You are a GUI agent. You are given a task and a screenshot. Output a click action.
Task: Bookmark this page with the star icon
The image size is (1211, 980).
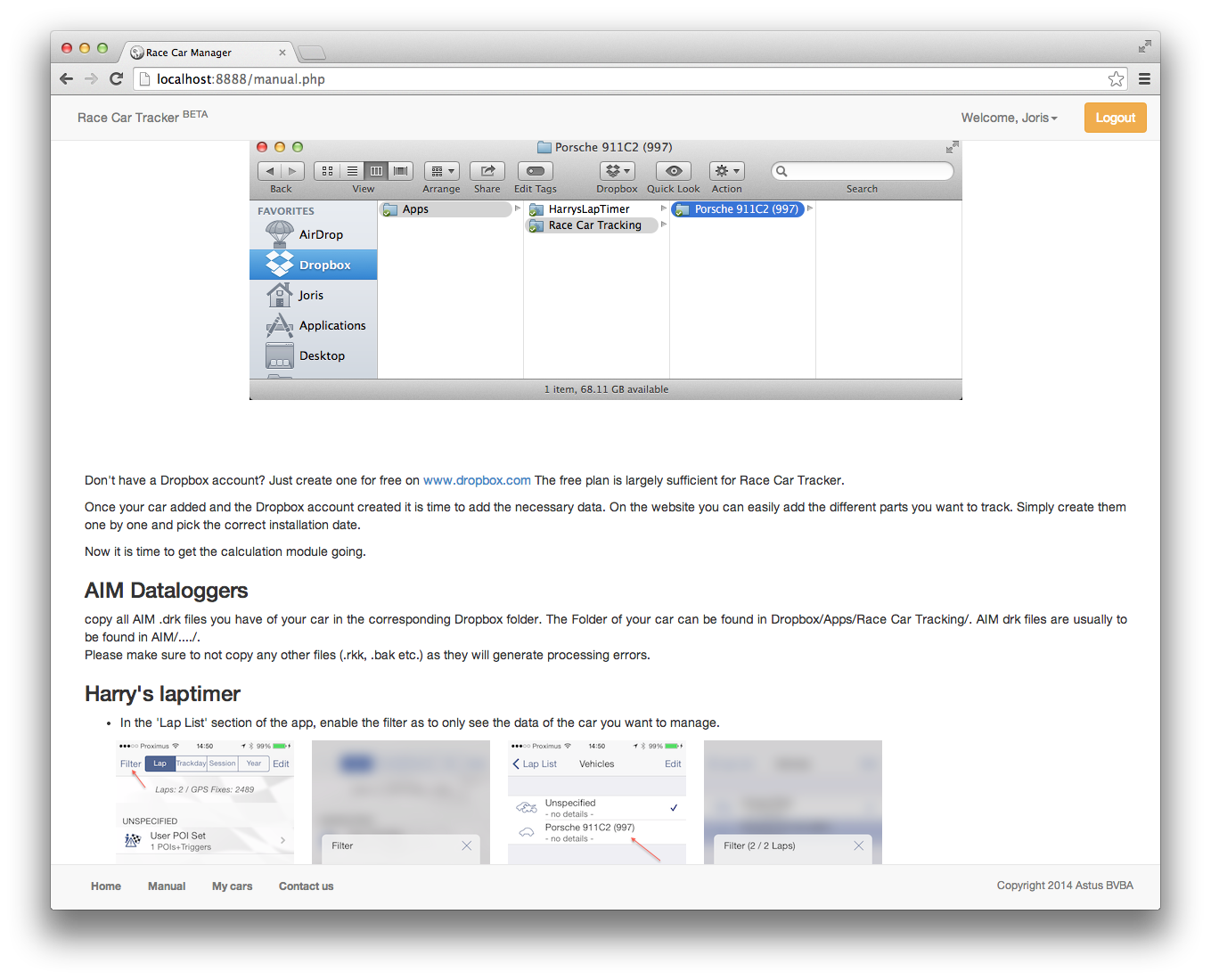tap(1116, 79)
